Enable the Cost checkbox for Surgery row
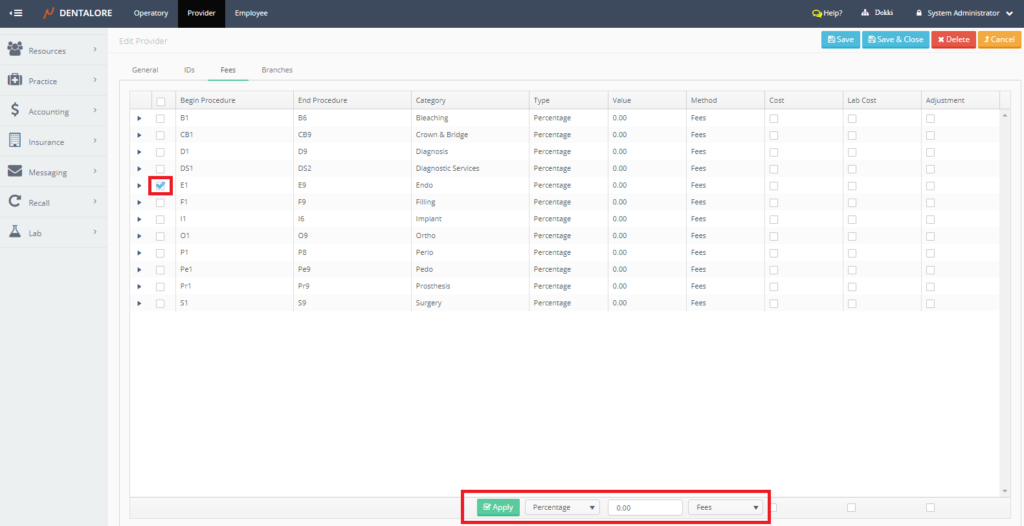This screenshot has height=526, width=1024. point(773,303)
